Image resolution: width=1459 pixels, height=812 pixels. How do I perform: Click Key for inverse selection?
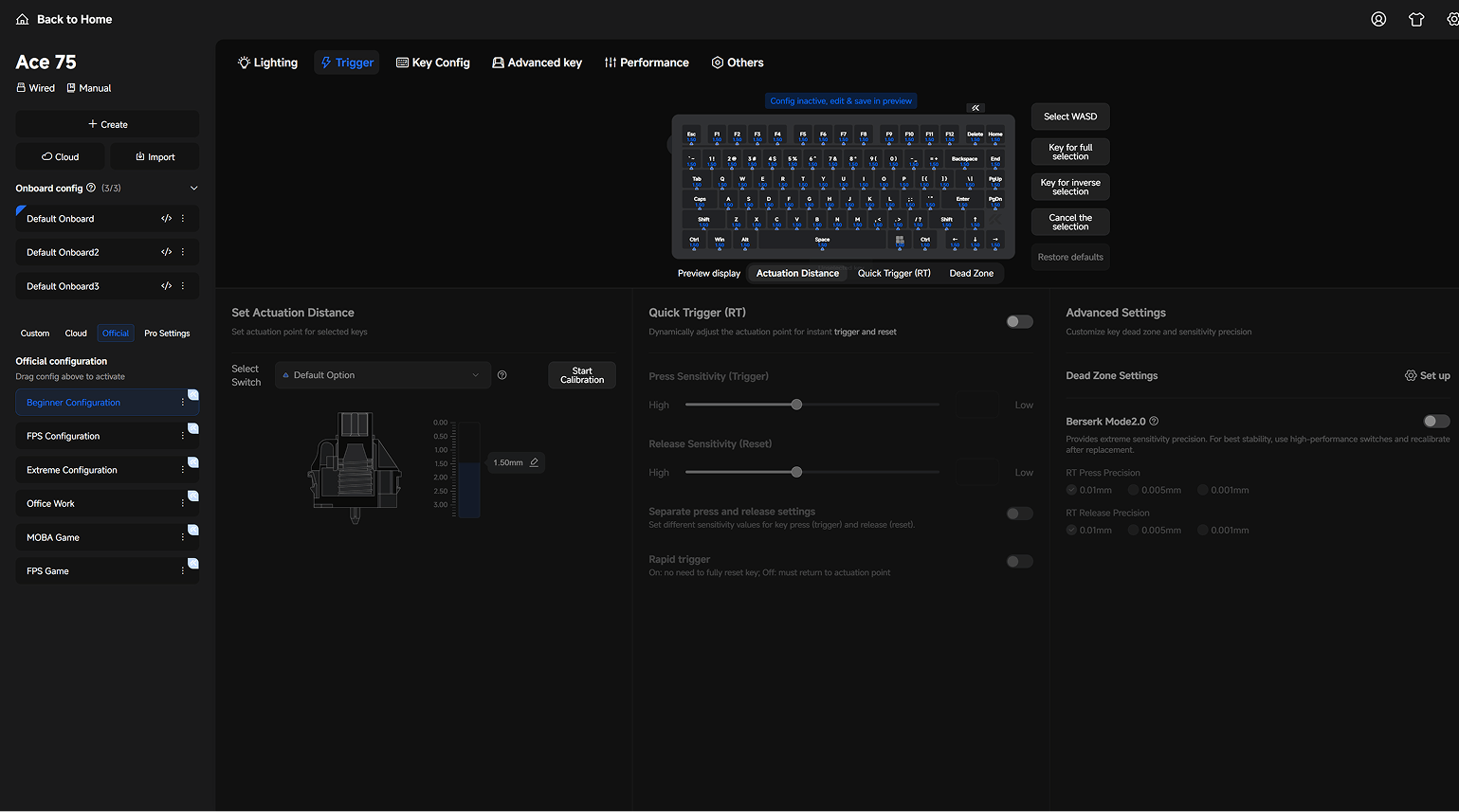tap(1070, 187)
